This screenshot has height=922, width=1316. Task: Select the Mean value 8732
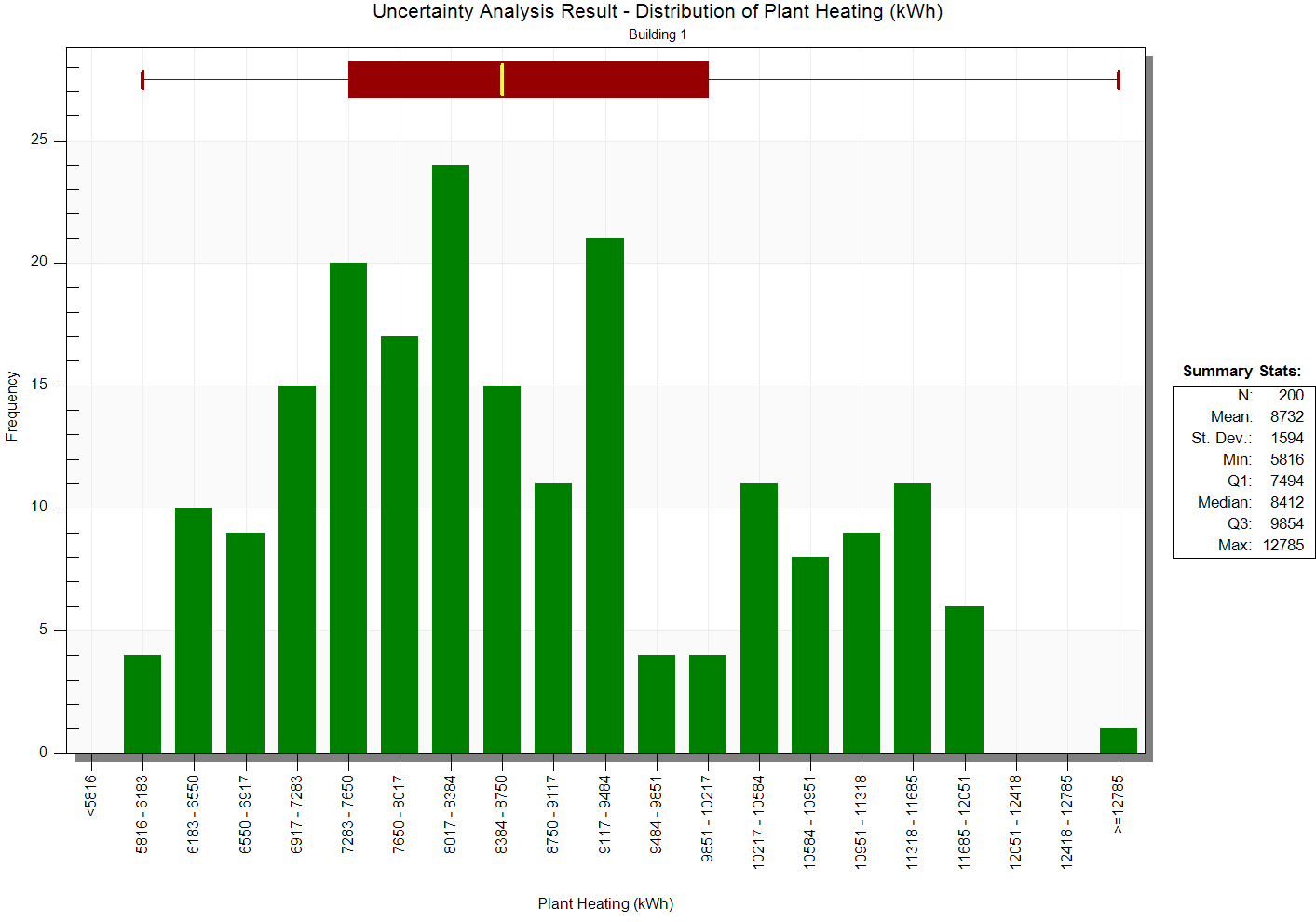[x=1286, y=416]
